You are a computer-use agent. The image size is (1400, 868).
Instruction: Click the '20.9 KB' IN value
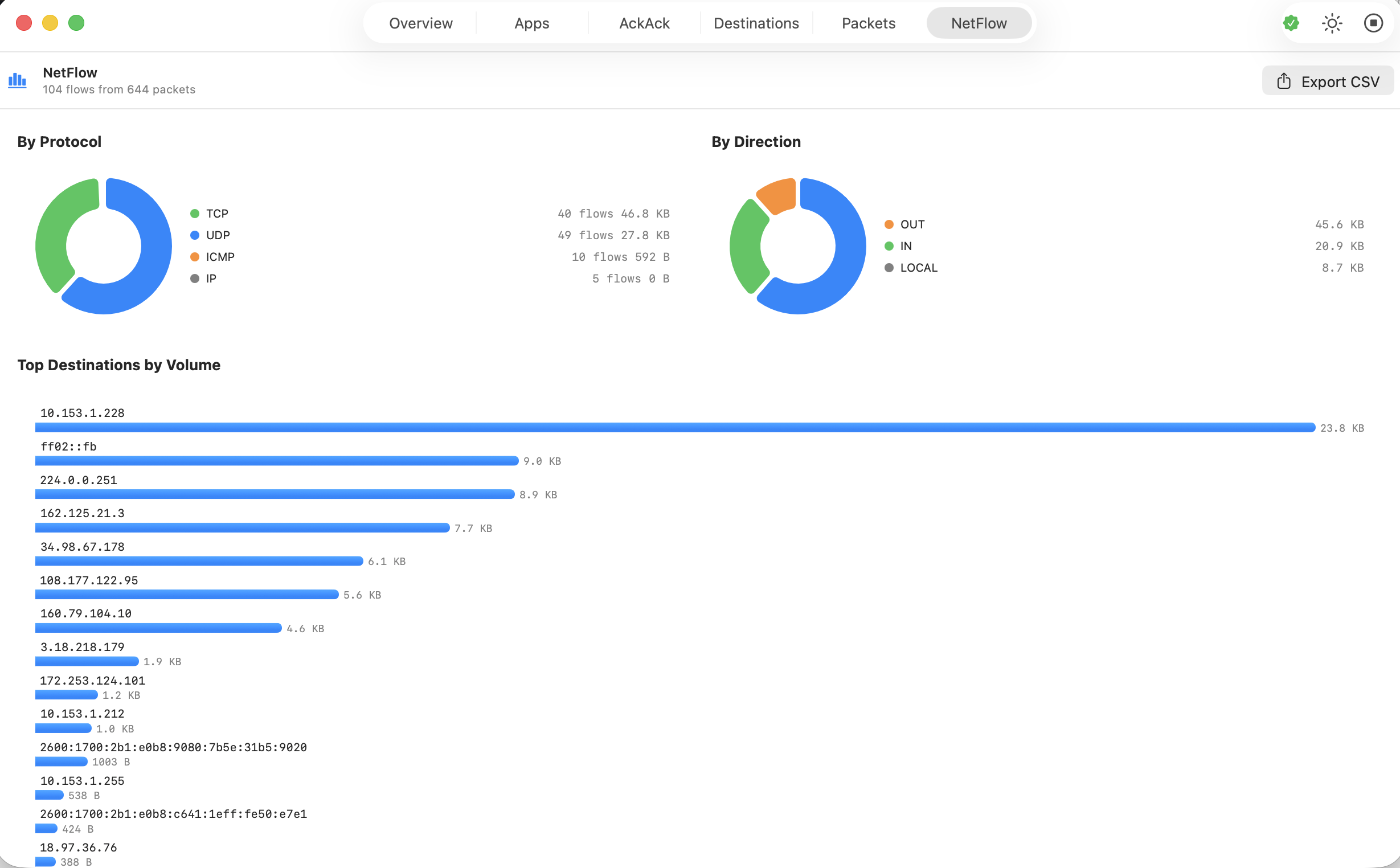tap(1339, 246)
